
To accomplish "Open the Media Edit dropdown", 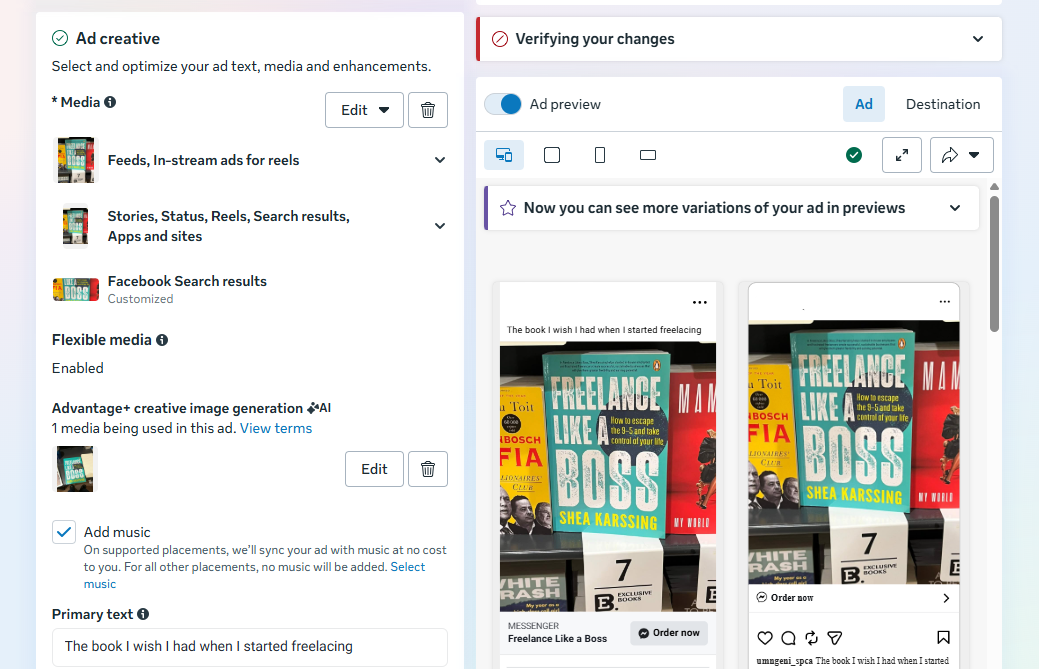I will click(364, 110).
